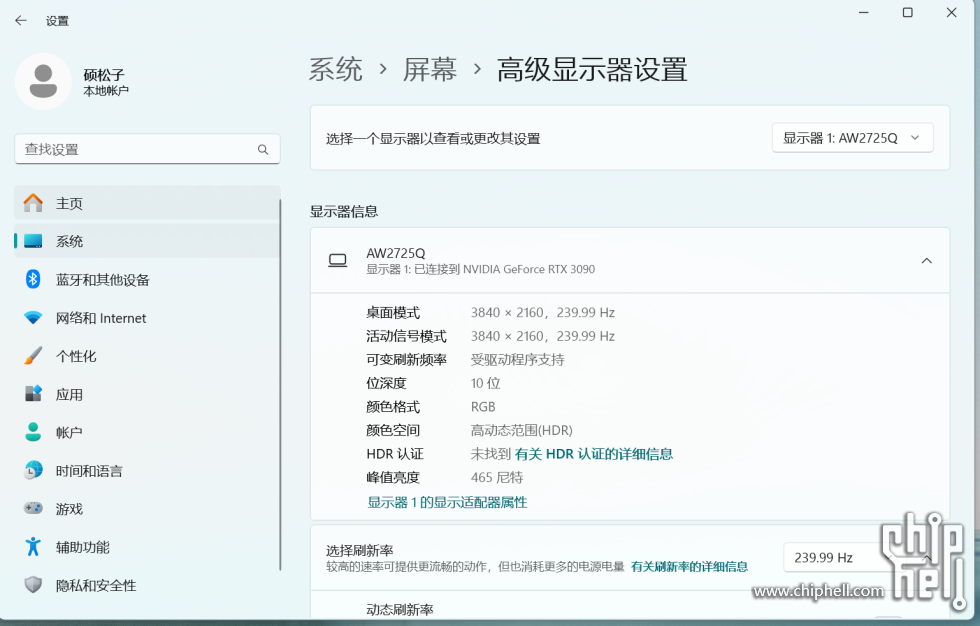This screenshot has height=626, width=980.
Task: Open the 239.99 Hz refresh rate dropdown
Action: pyautogui.click(x=862, y=557)
